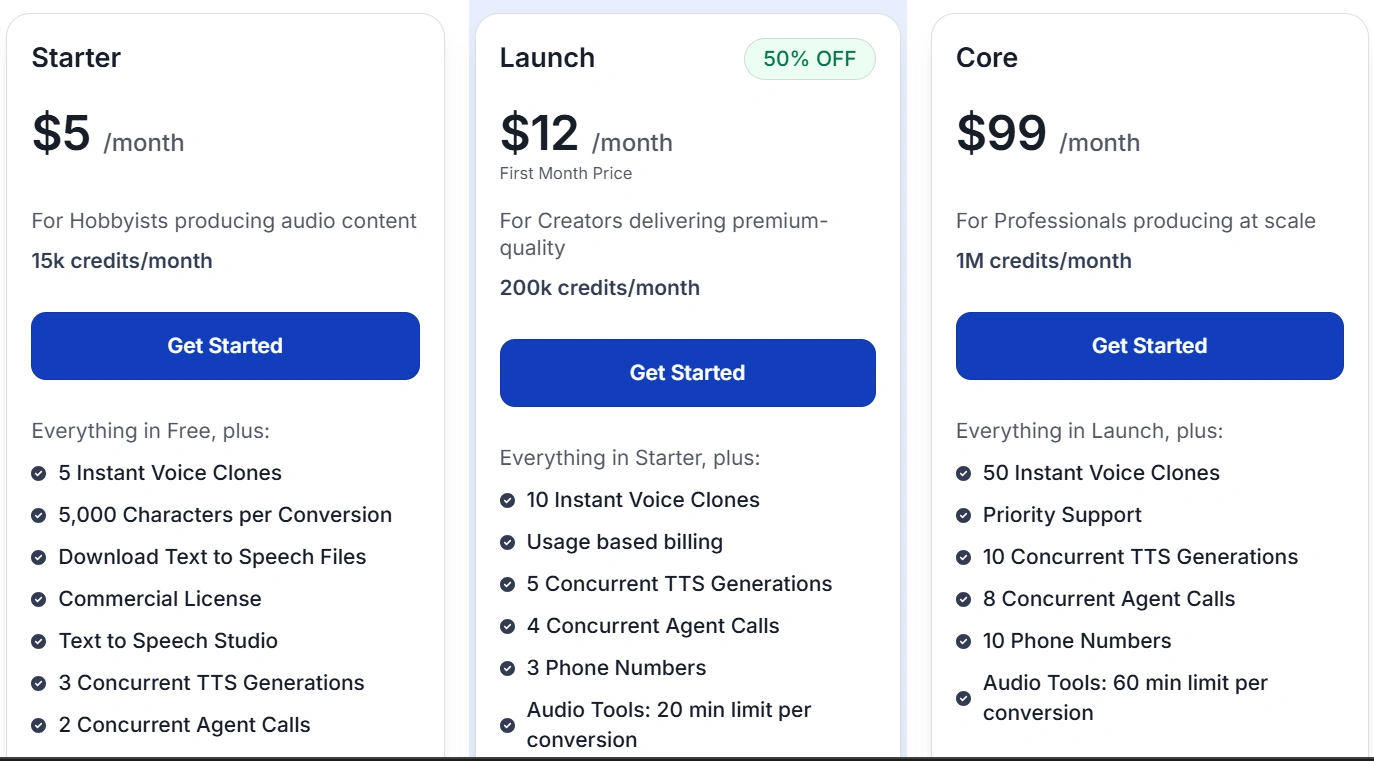
Task: Click 200k credits/month text
Action: pos(599,288)
